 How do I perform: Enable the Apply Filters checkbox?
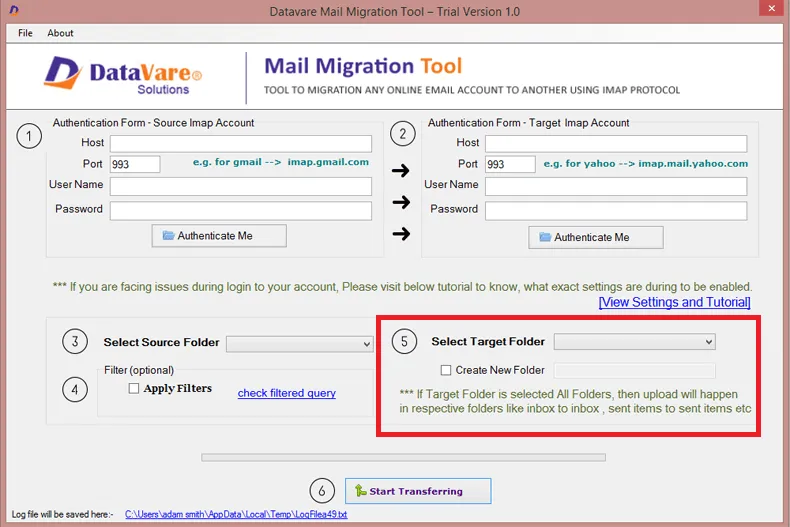pos(134,388)
